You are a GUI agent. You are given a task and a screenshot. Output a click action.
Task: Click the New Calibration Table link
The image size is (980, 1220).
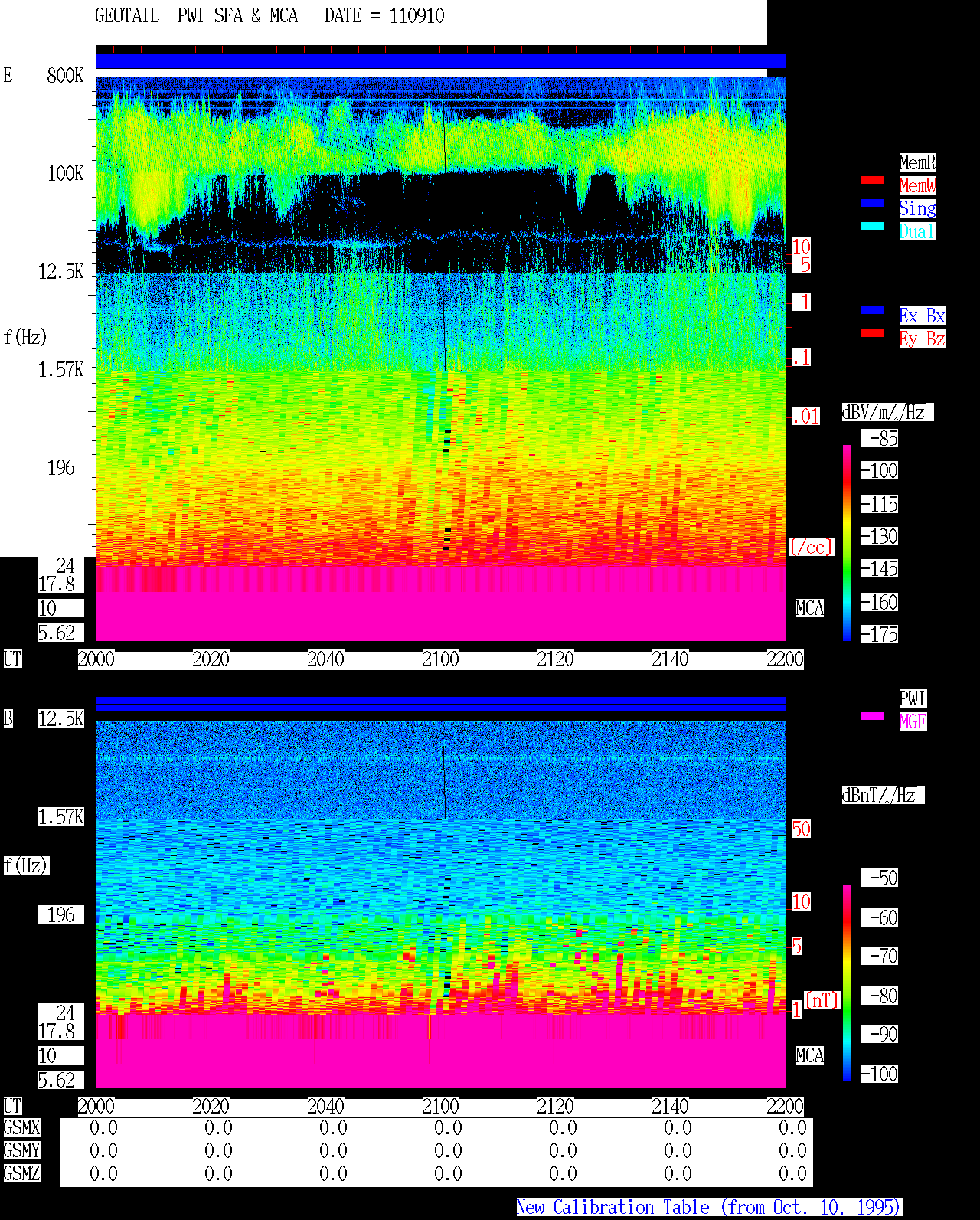coord(709,1208)
